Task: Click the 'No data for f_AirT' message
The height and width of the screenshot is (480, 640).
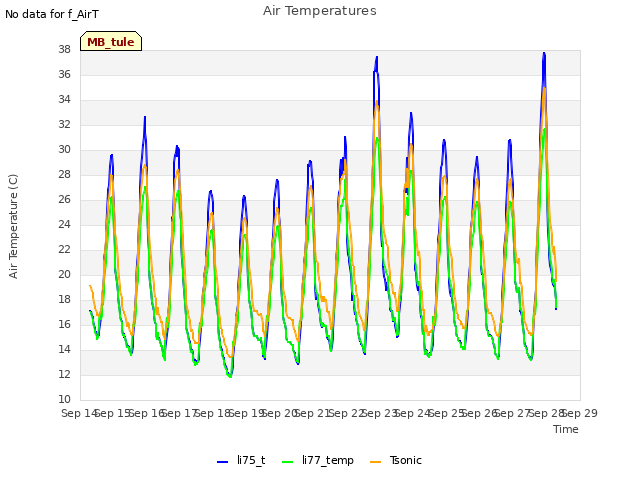Action: [x=52, y=14]
